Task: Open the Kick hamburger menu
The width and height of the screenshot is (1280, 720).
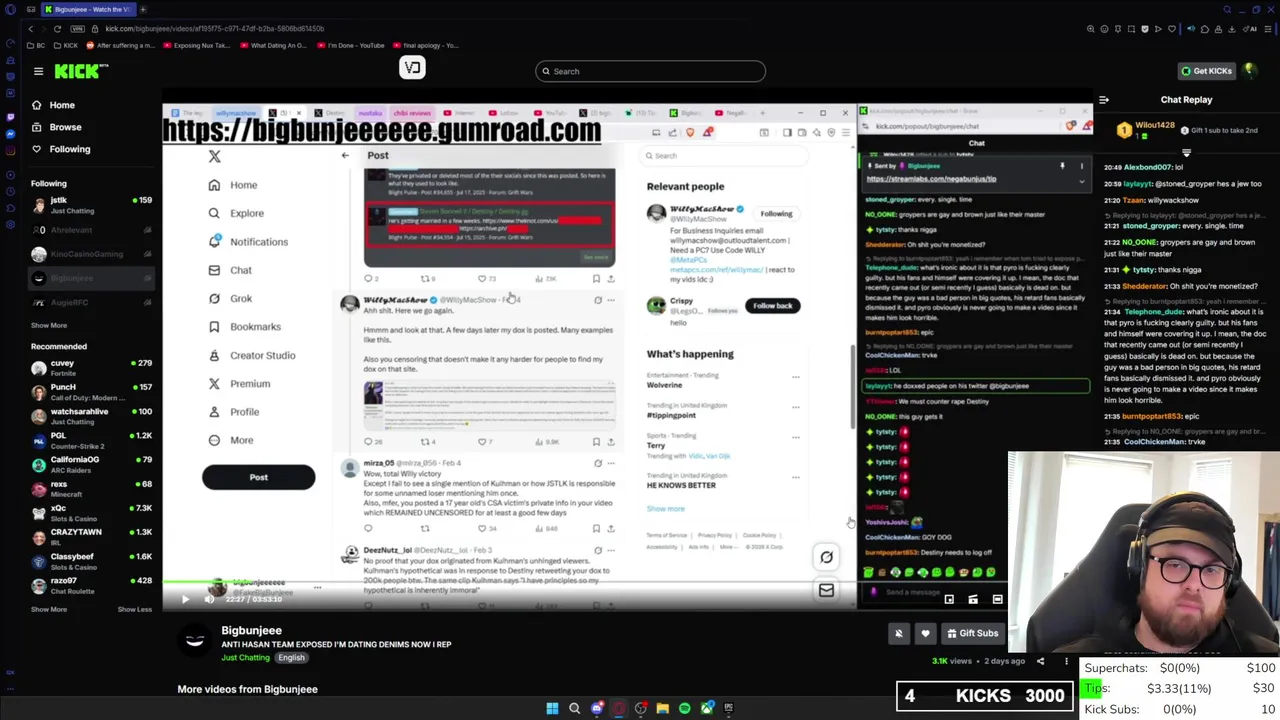Action: pos(38,71)
